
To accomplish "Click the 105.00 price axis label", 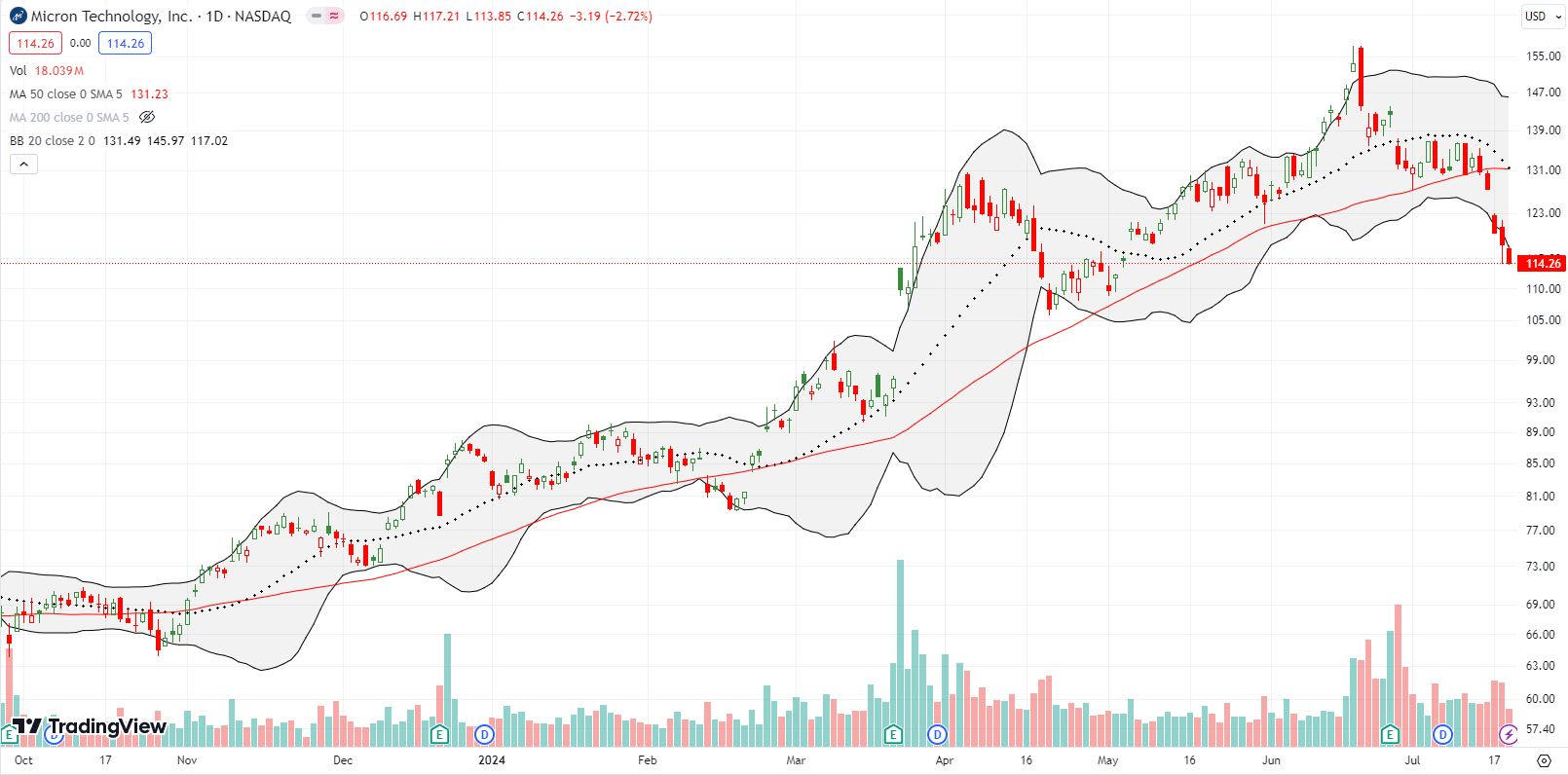I will 1543,320.
